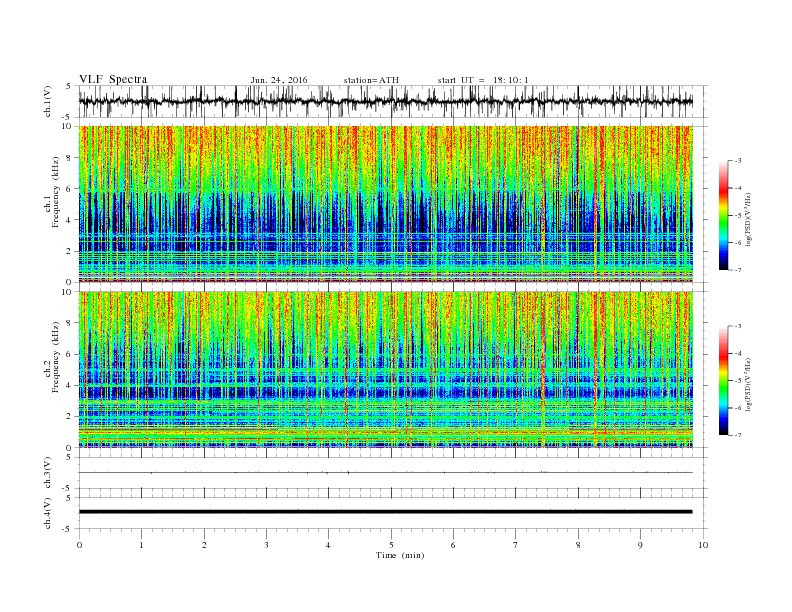Viewport: 792px width, 612px height.
Task: Click the "-7" label on ch.2 colorbar
Action: click(x=738, y=435)
